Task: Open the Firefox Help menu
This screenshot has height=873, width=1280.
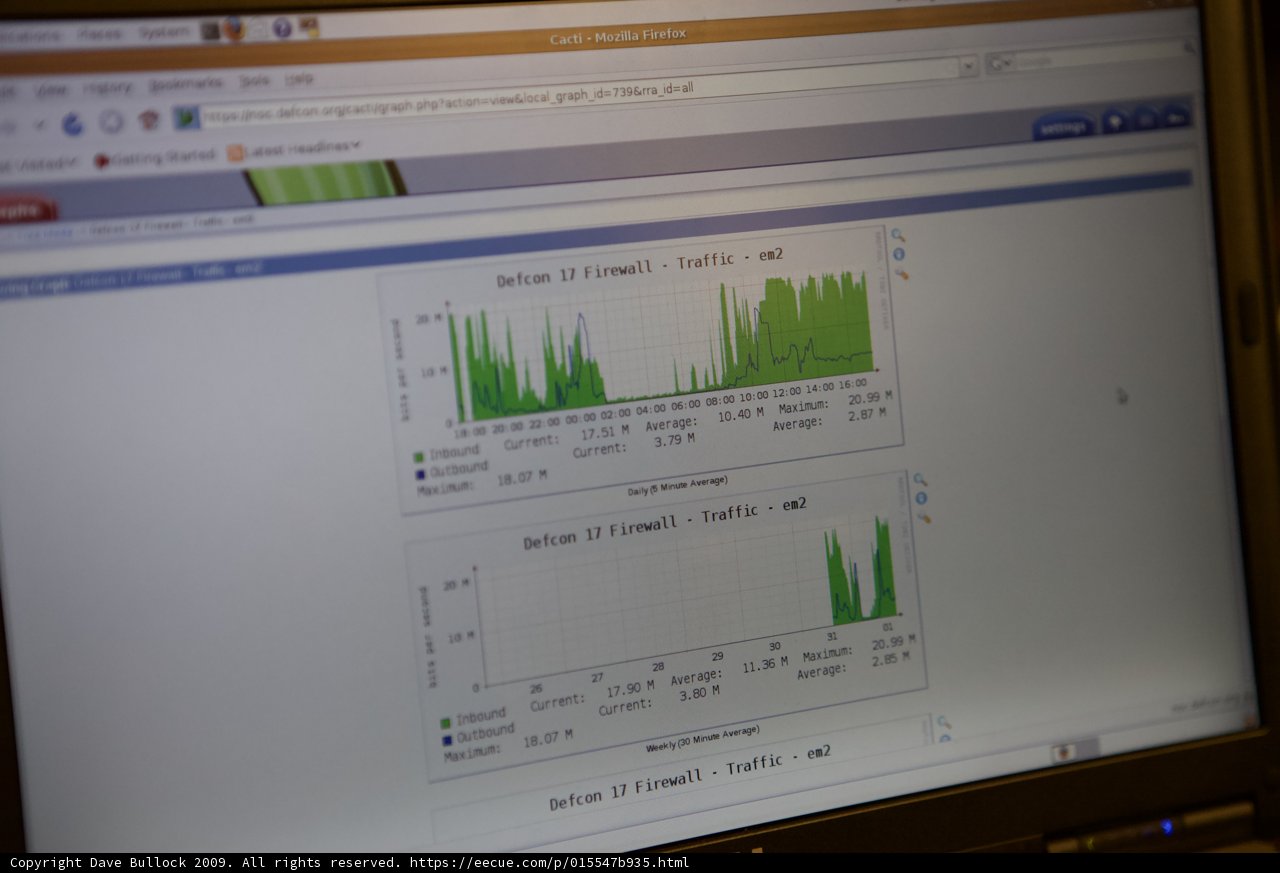Action: pyautogui.click(x=299, y=79)
